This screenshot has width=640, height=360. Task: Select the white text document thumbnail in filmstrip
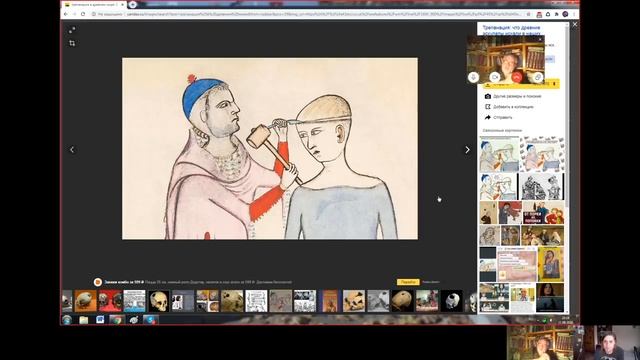[x=256, y=301]
